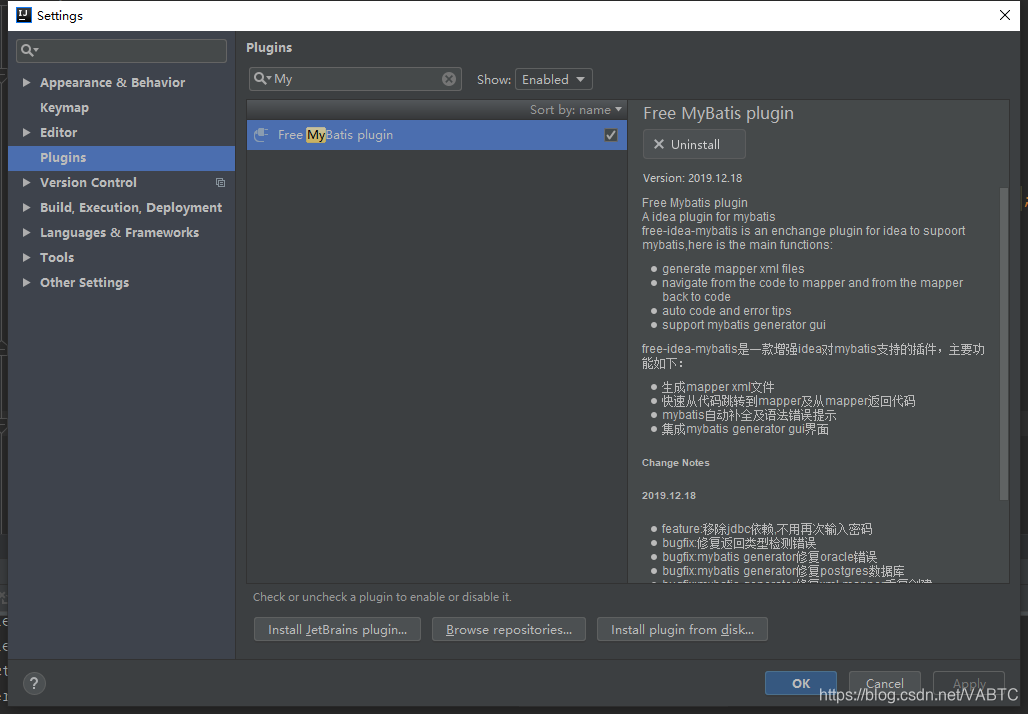Click the plugin search magnifier icon
Screen dimensions: 1028x714
[x=262, y=79]
